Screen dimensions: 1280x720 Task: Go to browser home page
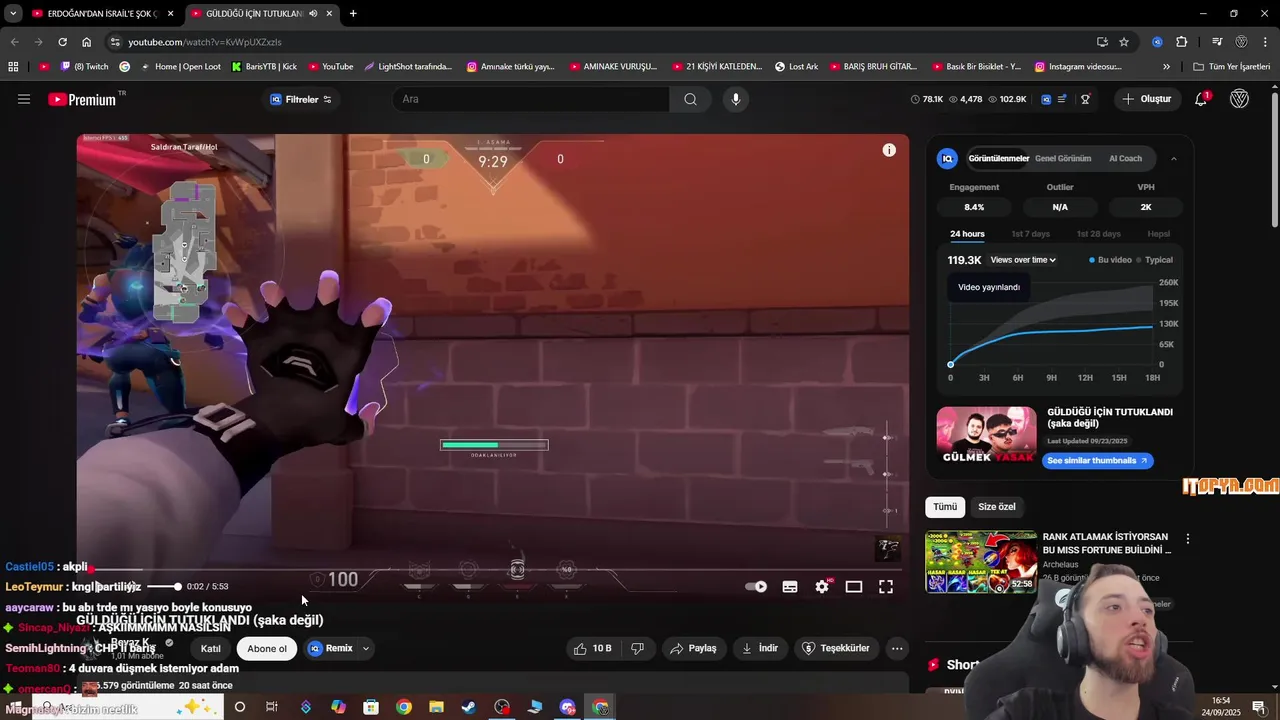pos(86,42)
